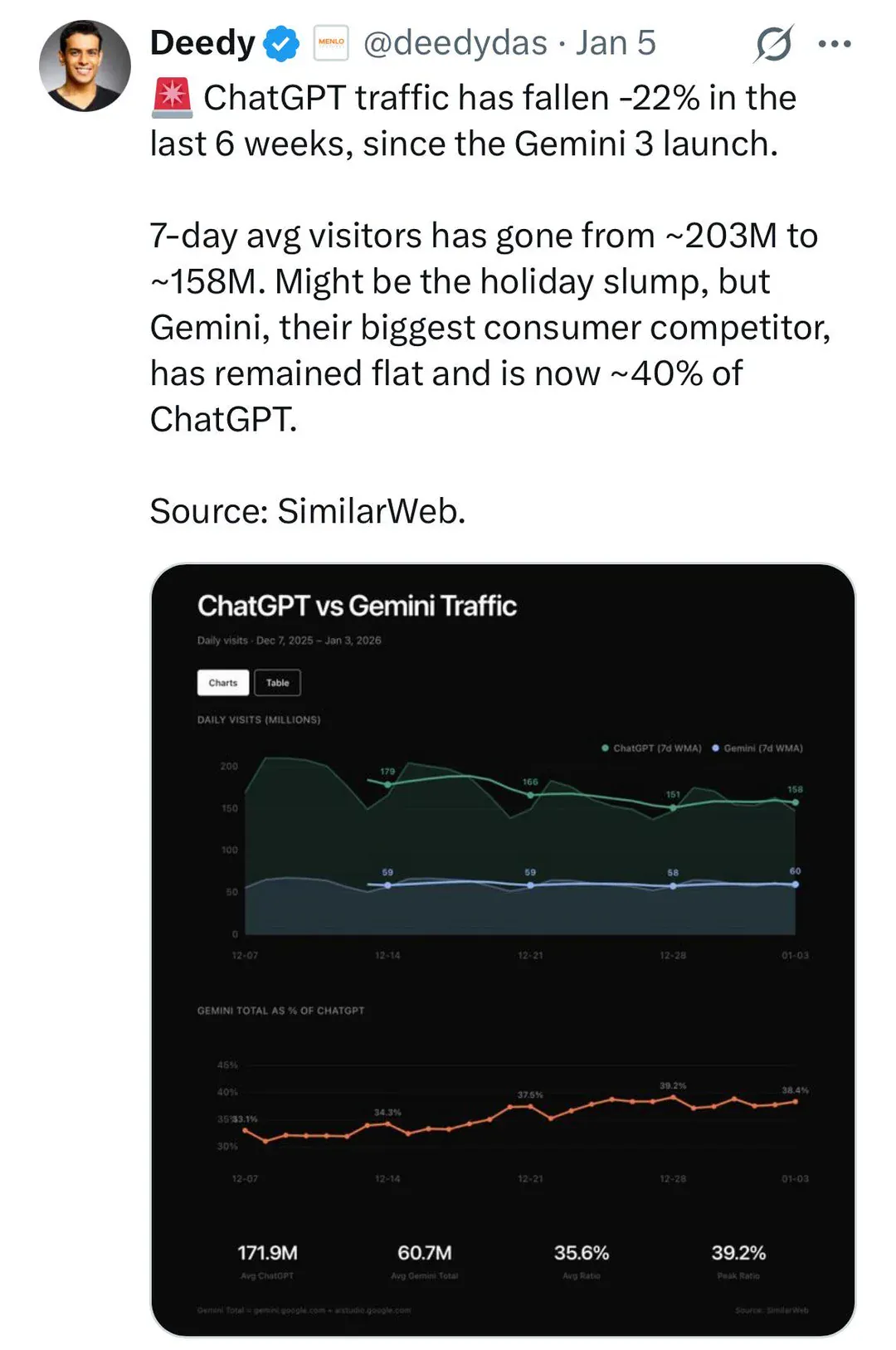This screenshot has width=896, height=1350.
Task: Click the Deedy display name
Action: 202,43
